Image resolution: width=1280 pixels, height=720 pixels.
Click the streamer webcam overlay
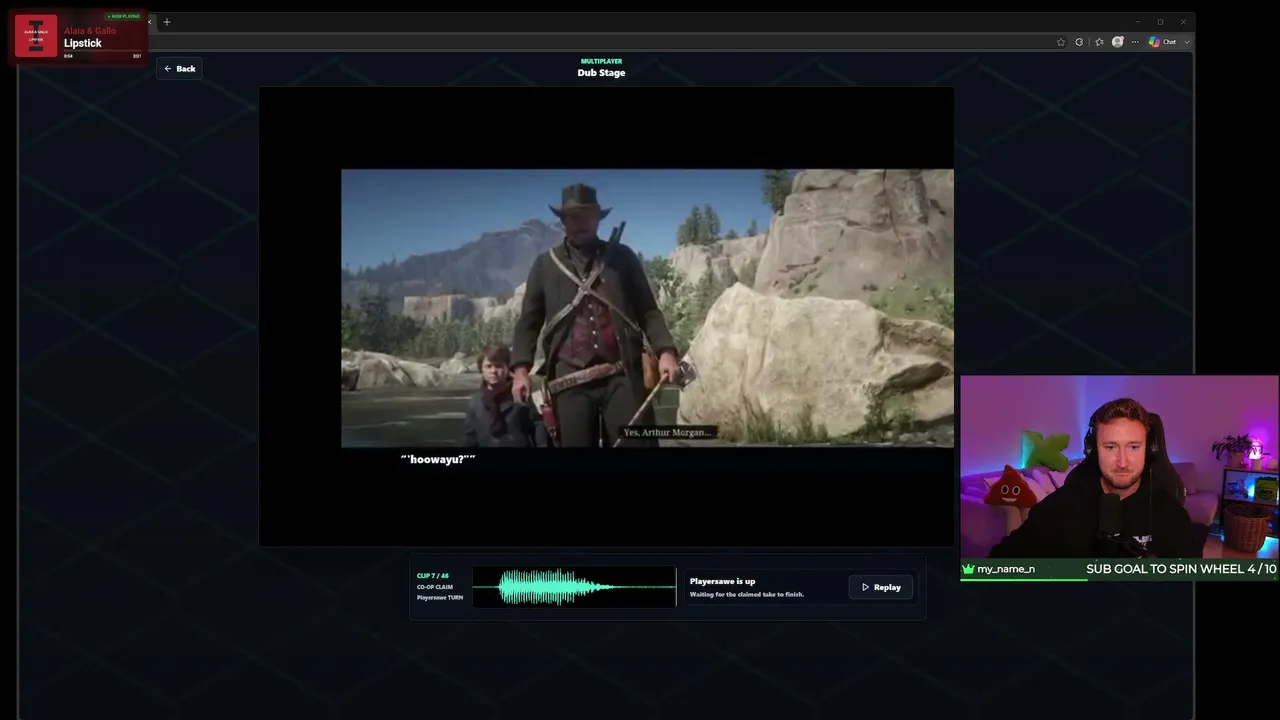coord(1119,467)
